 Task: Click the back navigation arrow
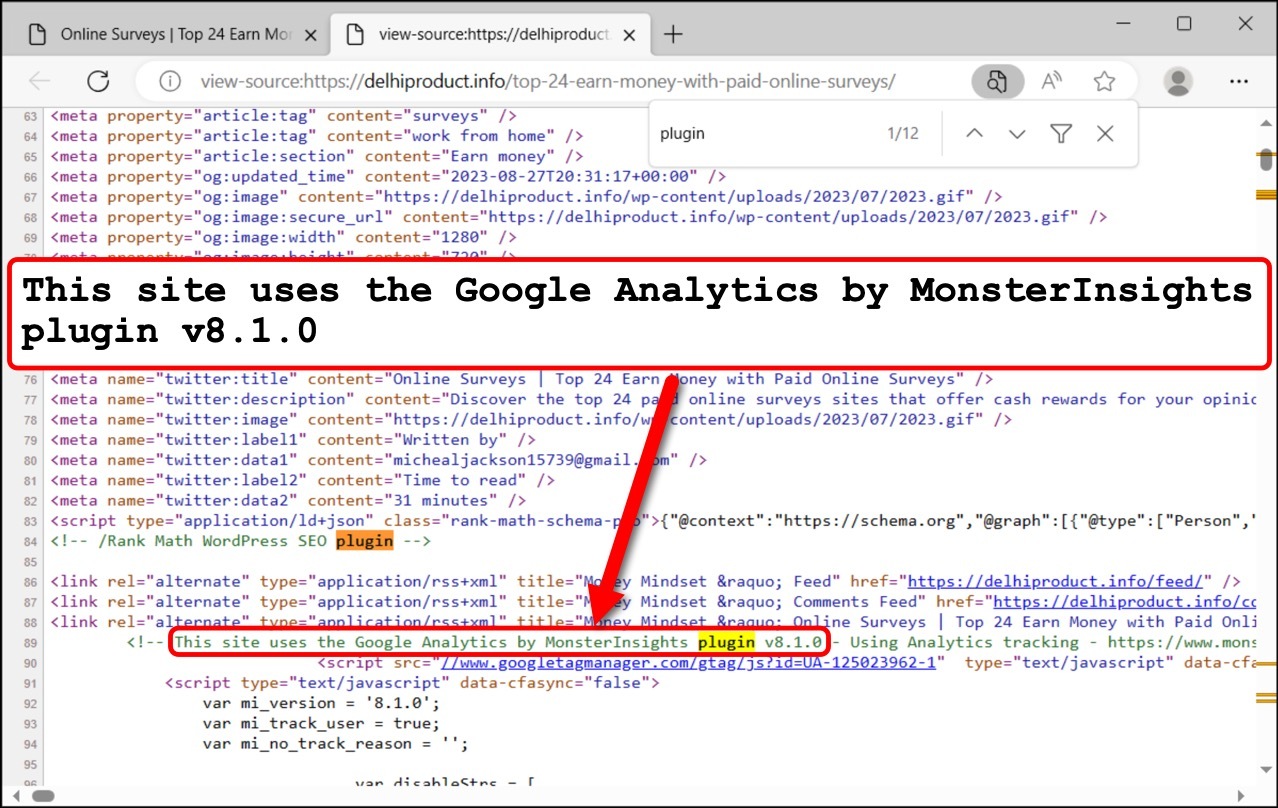pyautogui.click(x=40, y=81)
